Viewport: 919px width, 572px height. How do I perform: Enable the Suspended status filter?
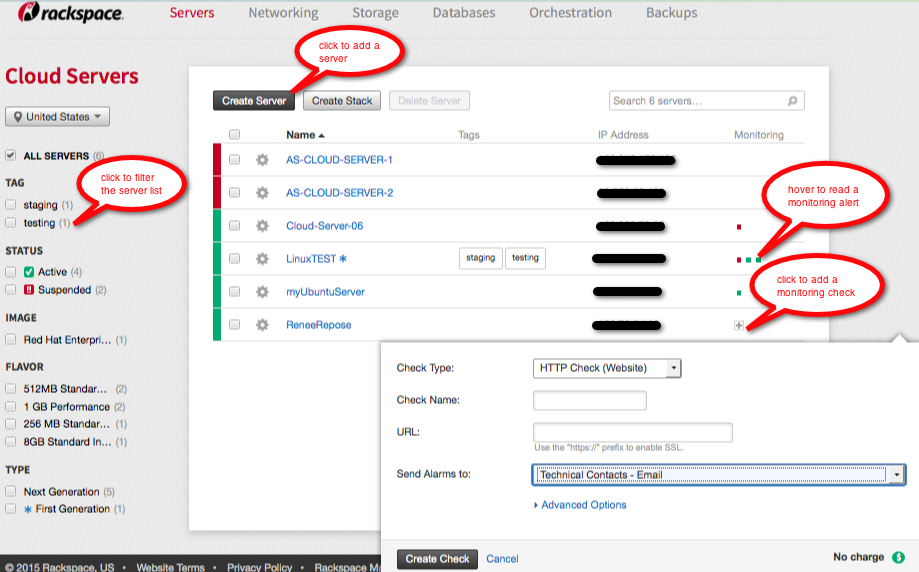11,290
